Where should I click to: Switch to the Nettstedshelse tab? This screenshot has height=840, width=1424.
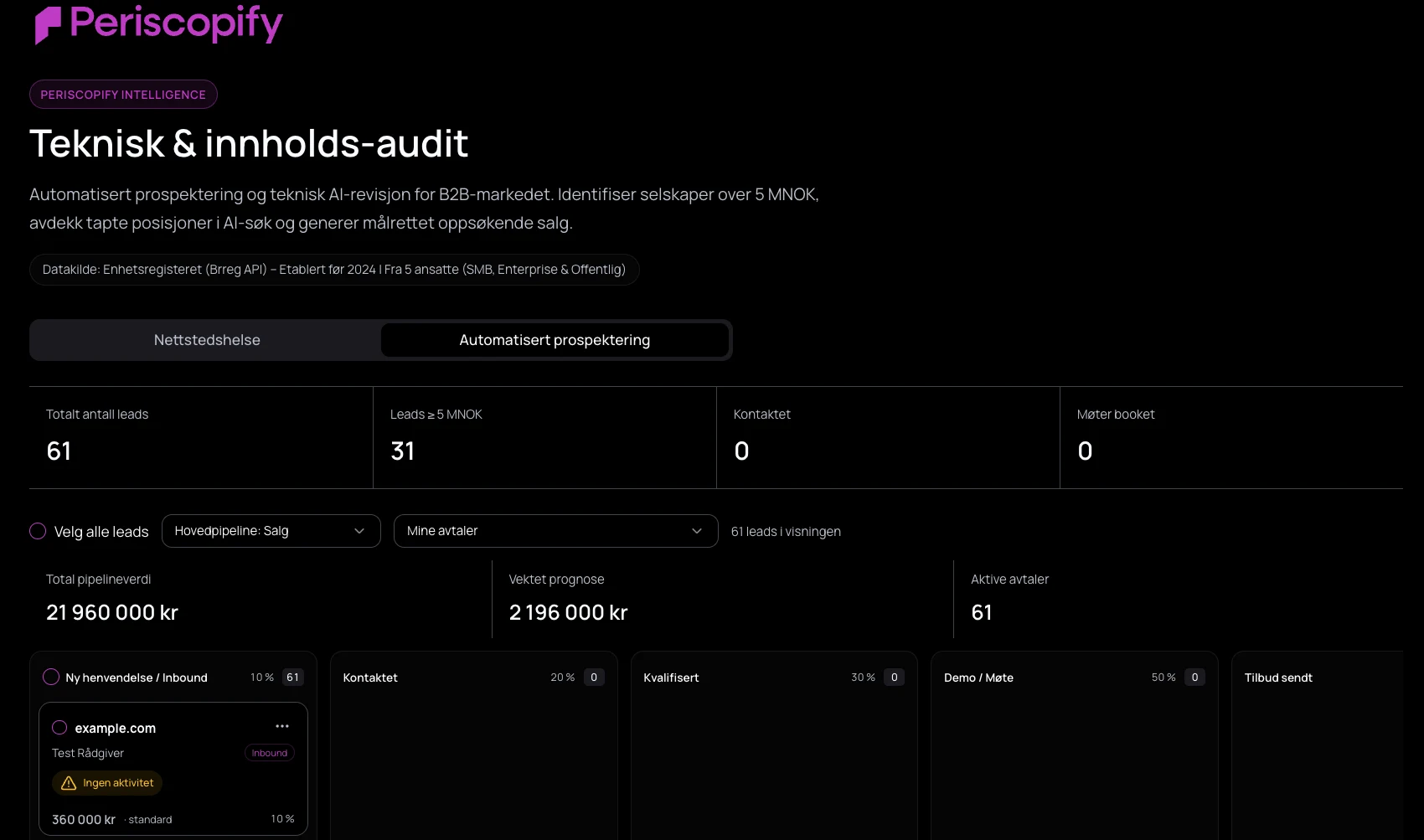pos(207,340)
